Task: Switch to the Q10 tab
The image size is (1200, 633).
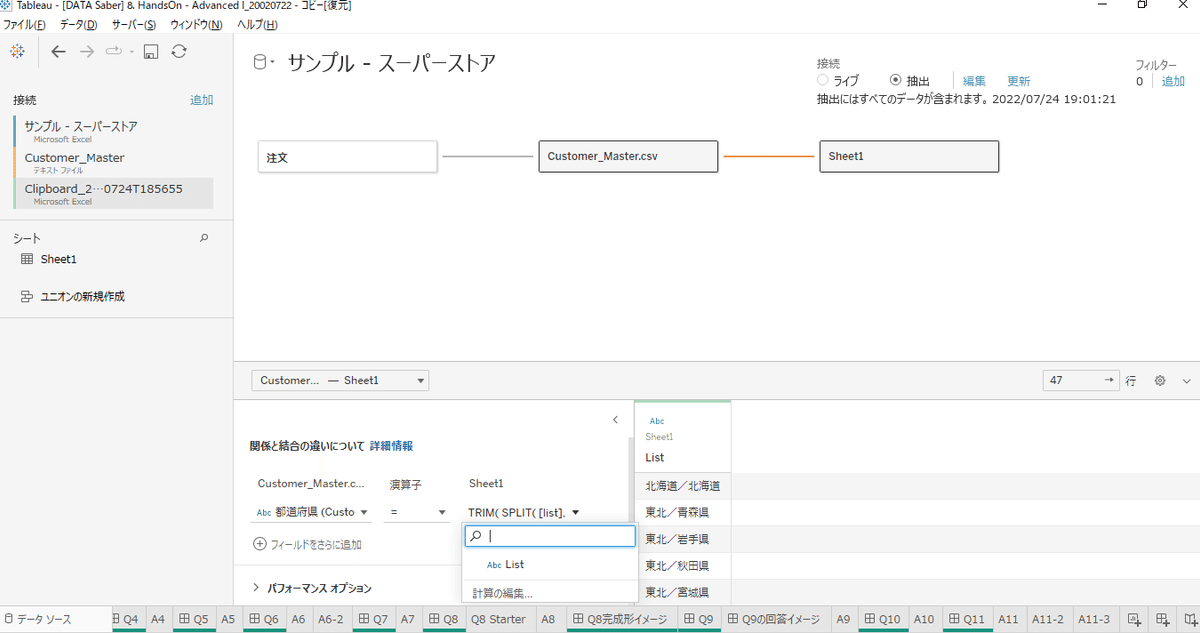Action: pos(883,619)
